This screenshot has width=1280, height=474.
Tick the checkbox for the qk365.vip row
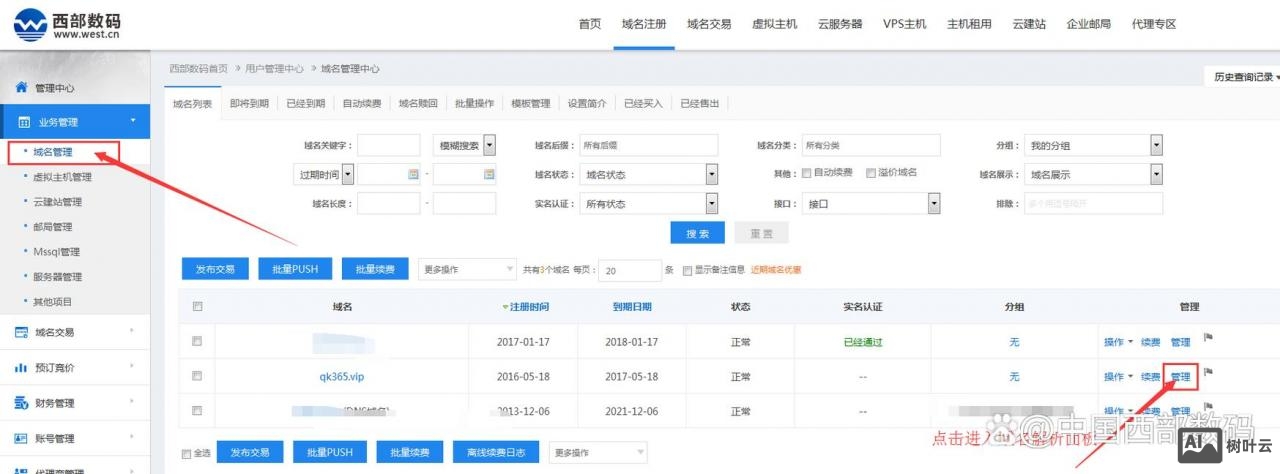coord(197,376)
